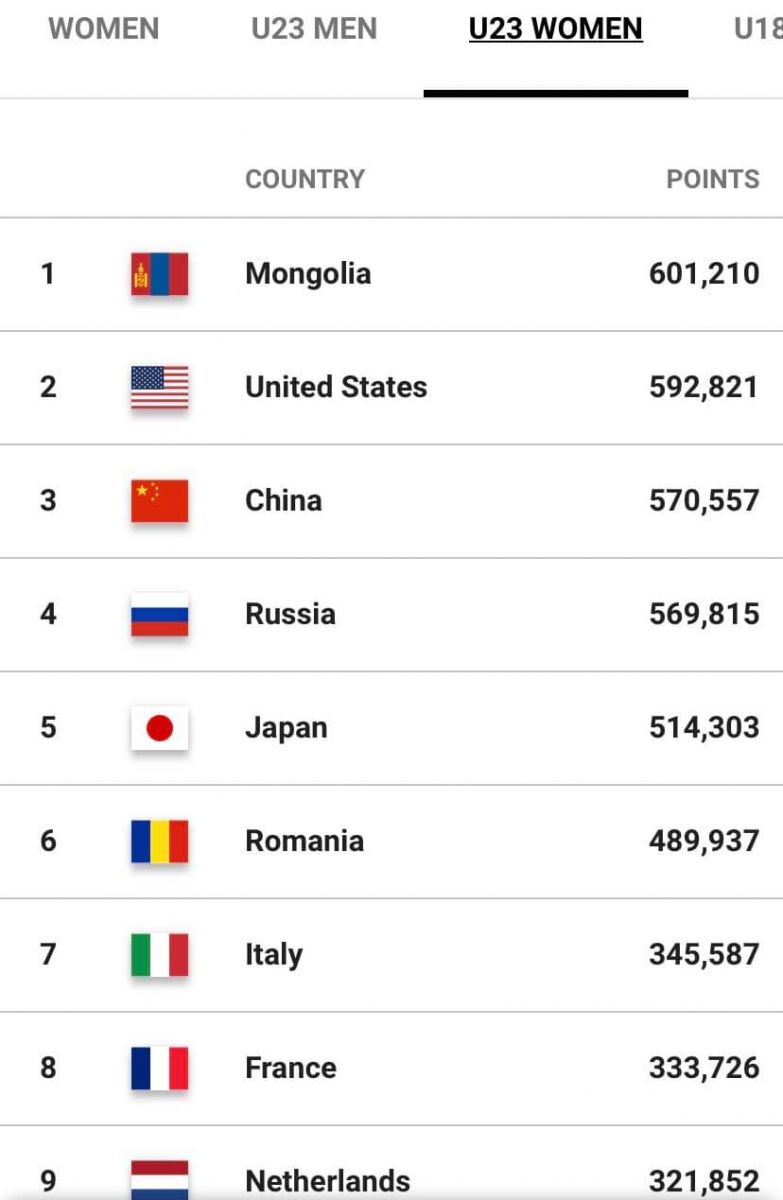Switch to the WOMEN tab

click(x=103, y=29)
